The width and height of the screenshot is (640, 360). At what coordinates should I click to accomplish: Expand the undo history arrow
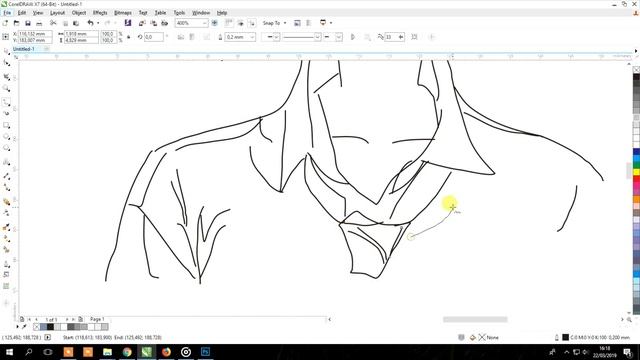pyautogui.click(x=98, y=23)
